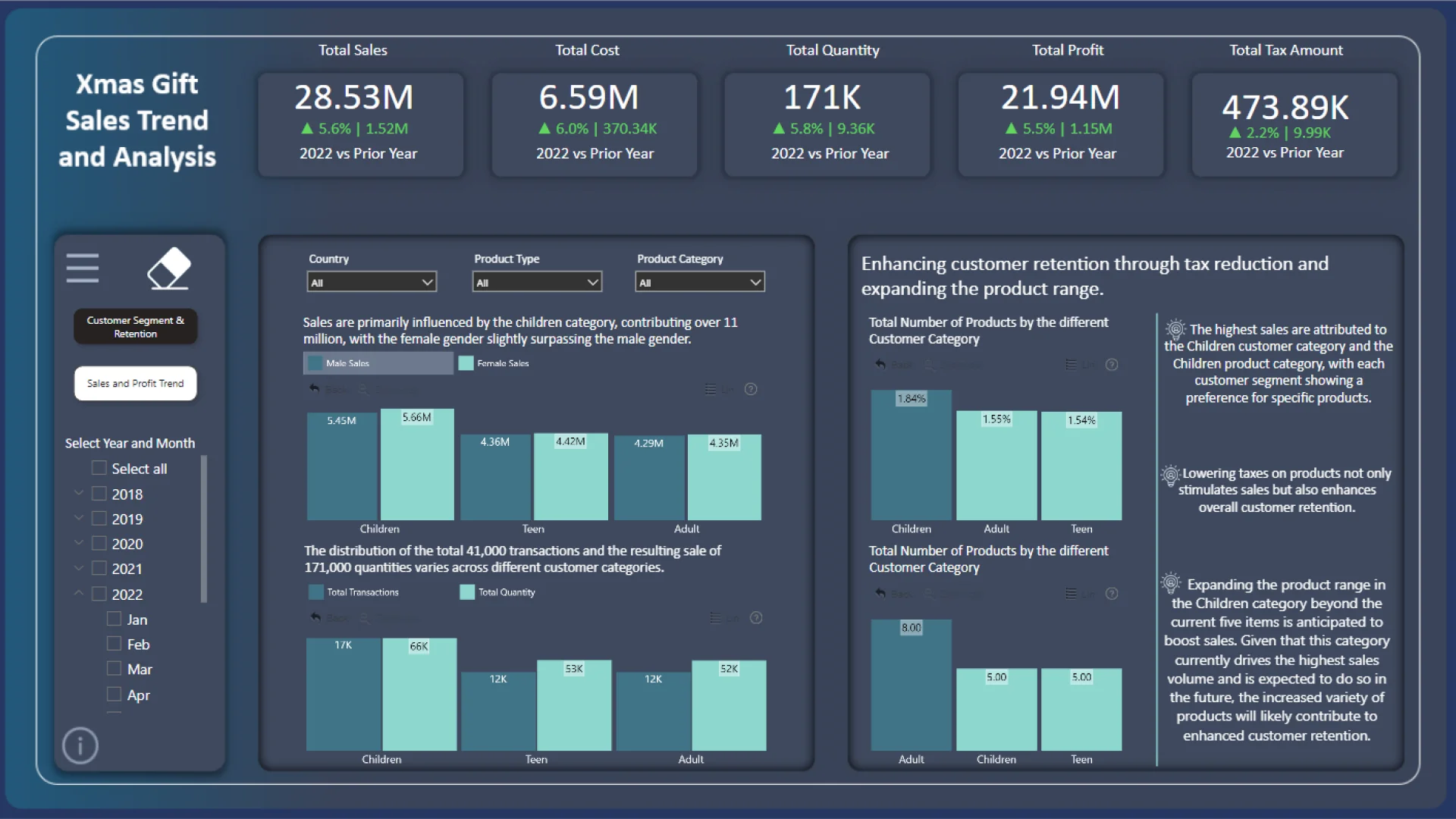This screenshot has width=1456, height=819.
Task: Select the Total Quantity 171K card
Action: click(x=827, y=125)
